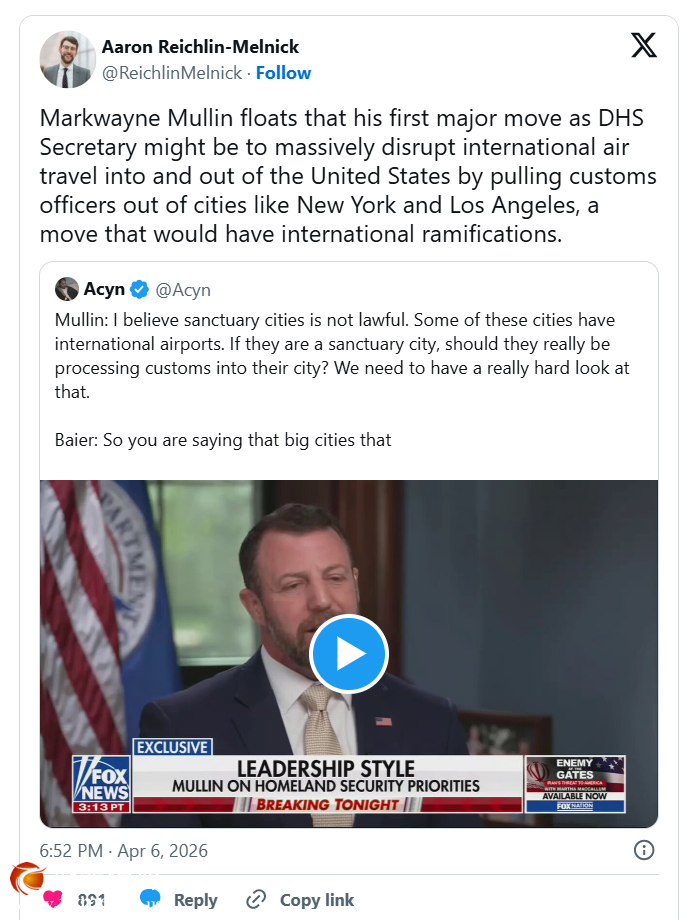Click the Copy link text
Viewport: 696px width, 920px height.
pos(316,900)
